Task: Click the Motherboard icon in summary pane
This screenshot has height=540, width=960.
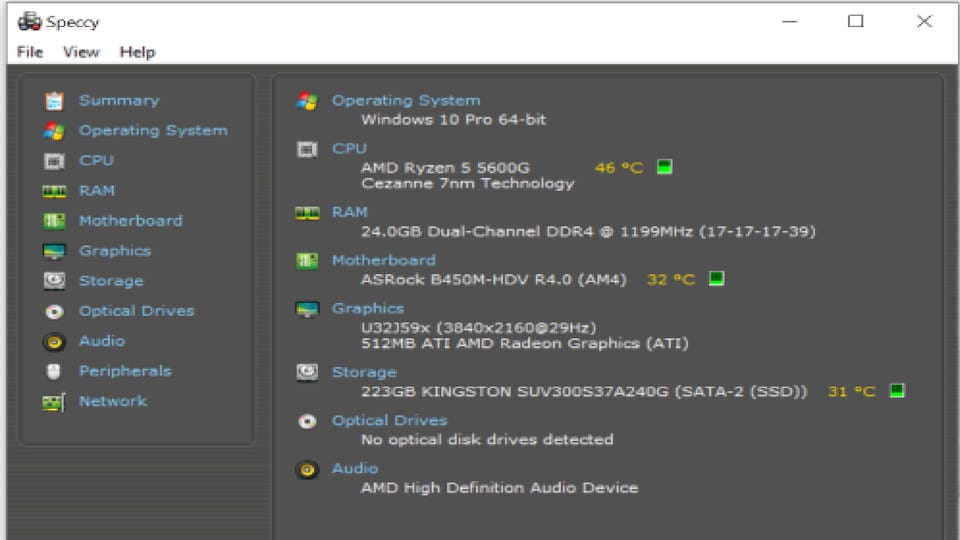Action: click(307, 261)
